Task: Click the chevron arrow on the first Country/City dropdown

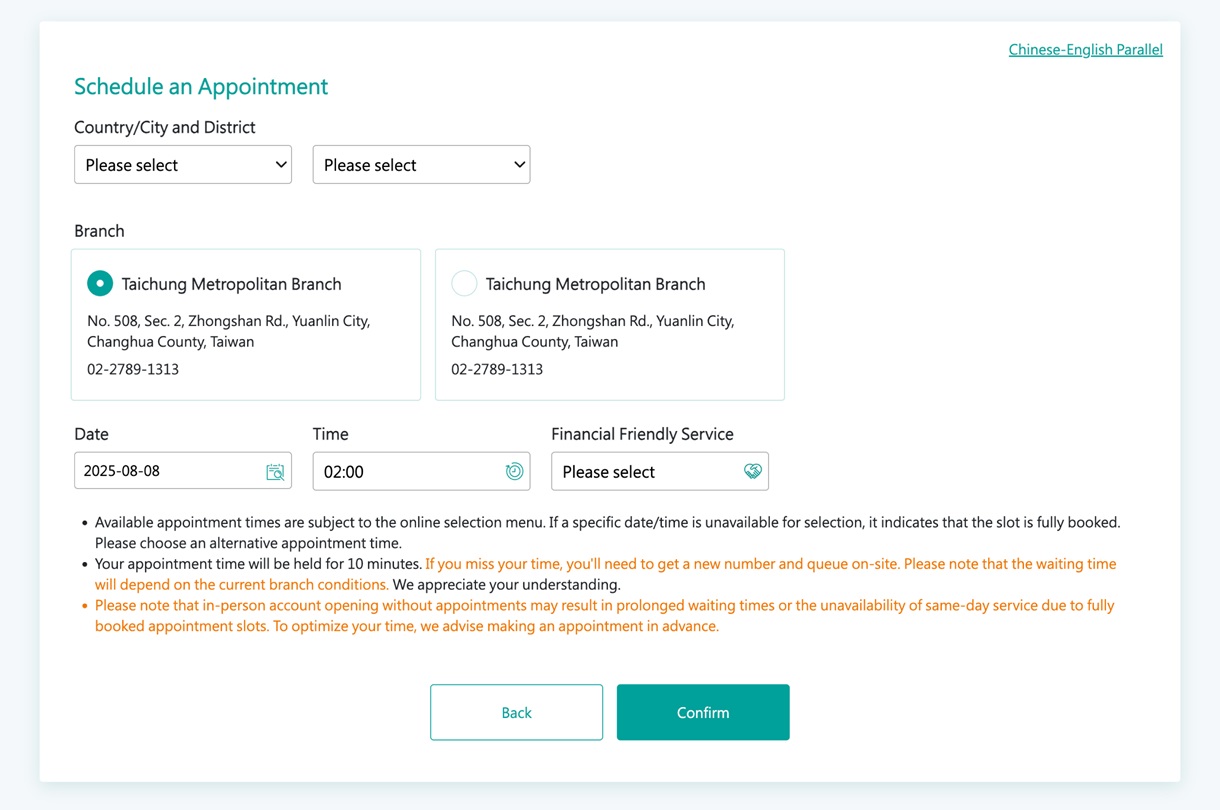Action: 281,165
